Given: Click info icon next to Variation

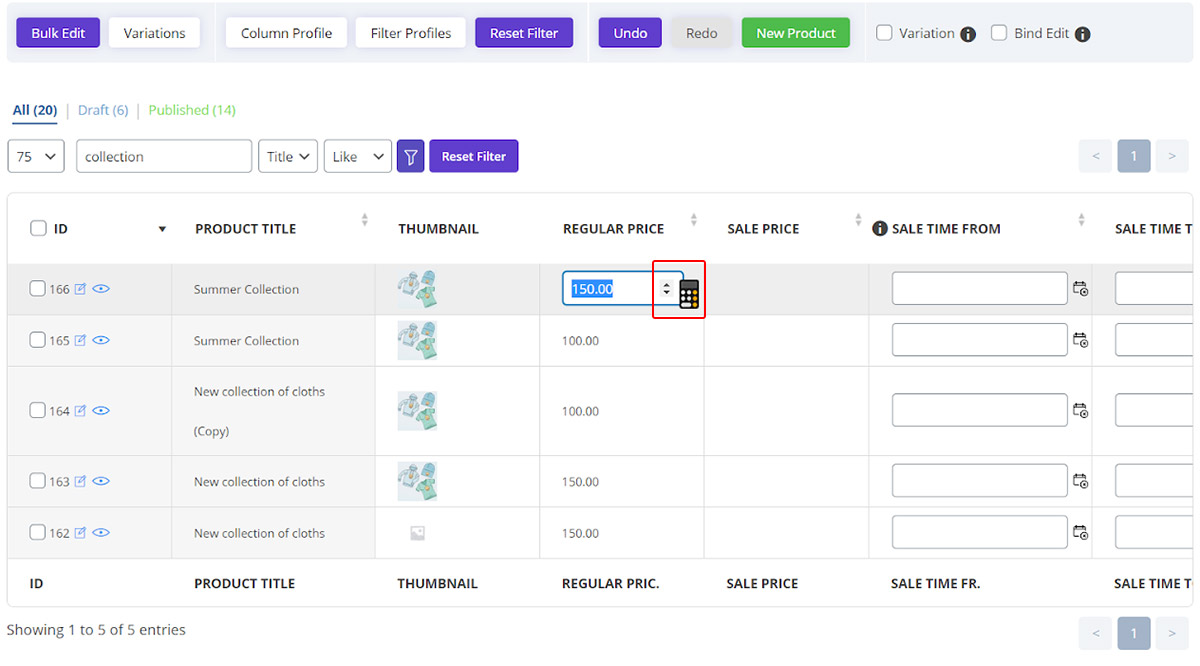Looking at the screenshot, I should [968, 34].
